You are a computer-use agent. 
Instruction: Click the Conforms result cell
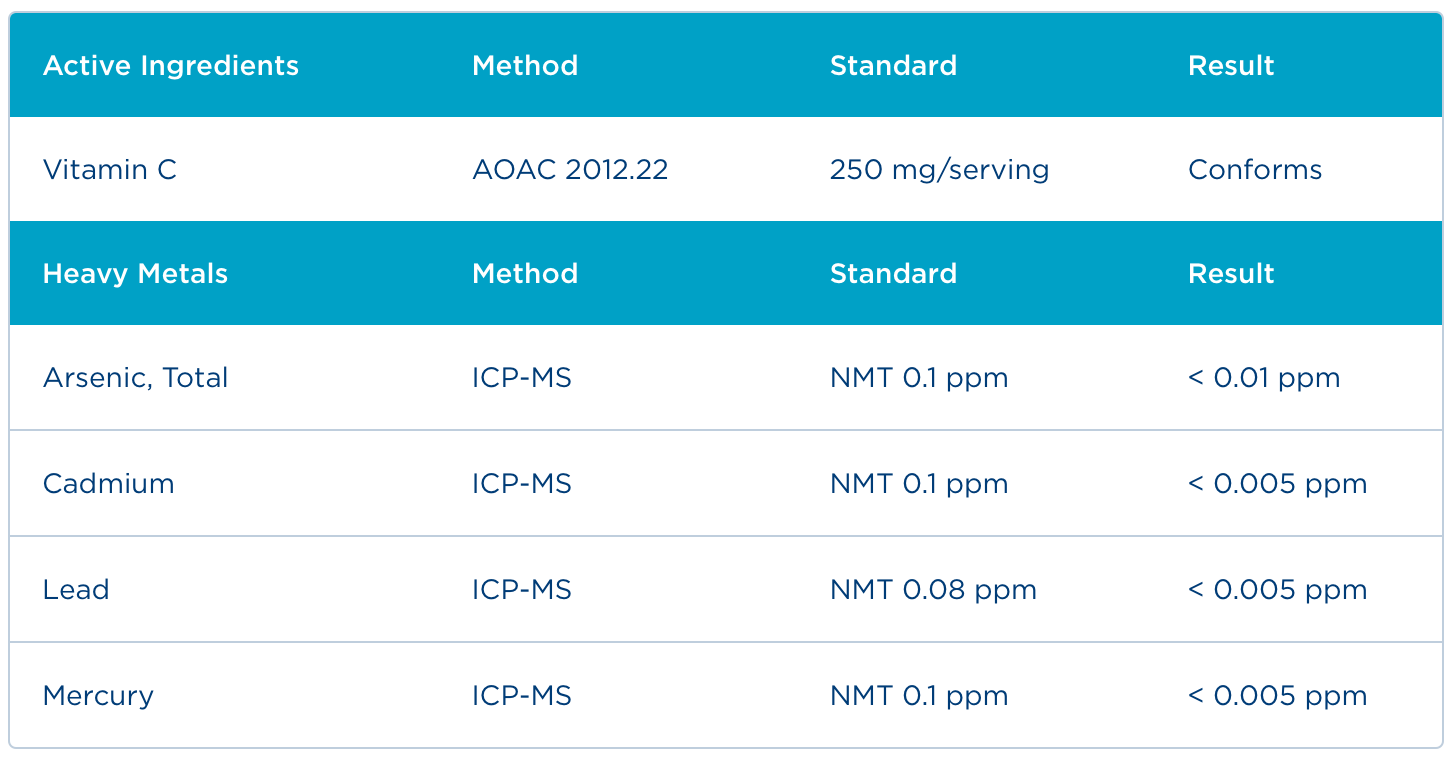click(1255, 170)
